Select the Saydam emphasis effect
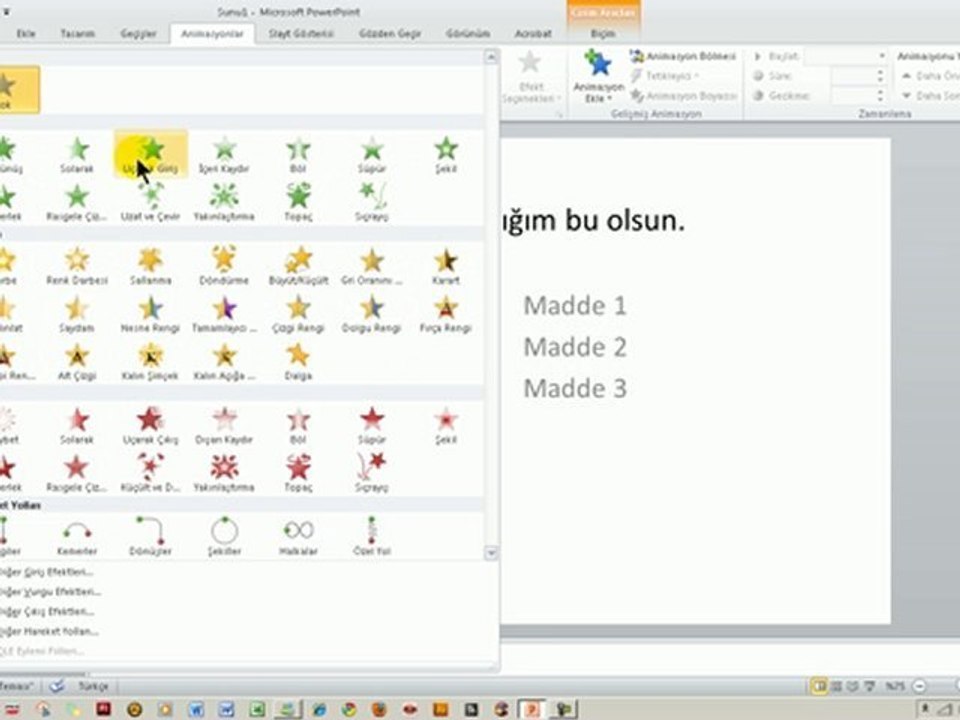Viewport: 960px width, 720px height. (77, 314)
